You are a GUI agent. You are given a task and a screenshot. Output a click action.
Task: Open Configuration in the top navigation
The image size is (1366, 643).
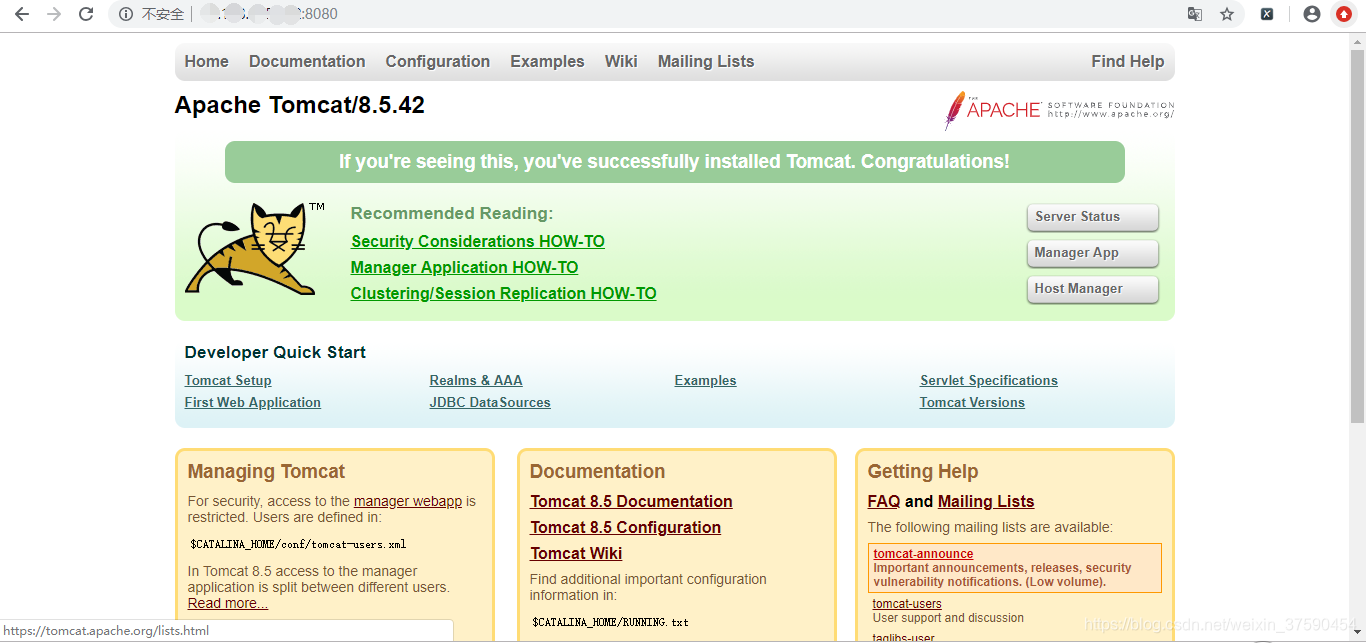point(438,61)
